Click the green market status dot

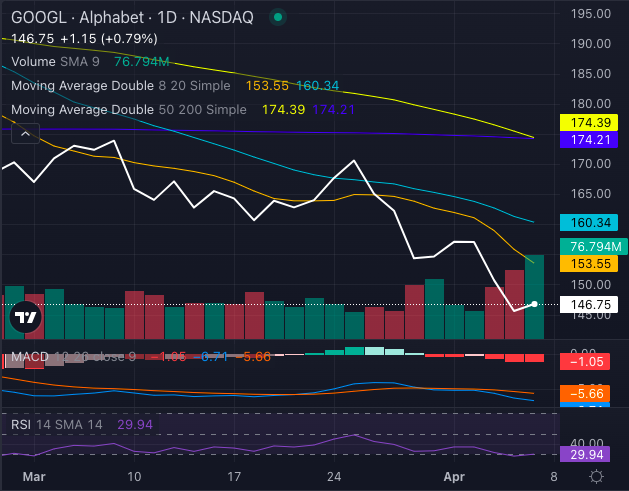coord(276,18)
